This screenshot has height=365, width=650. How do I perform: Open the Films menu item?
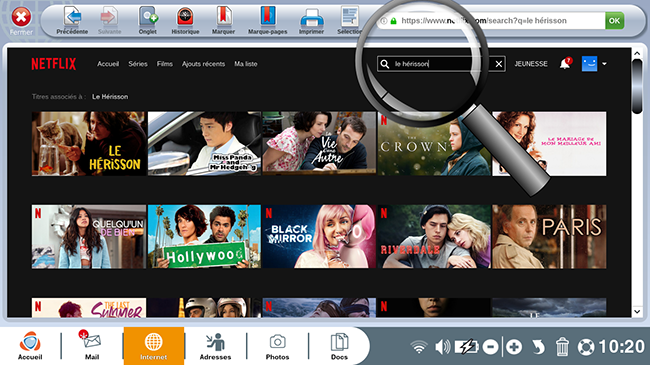point(165,64)
